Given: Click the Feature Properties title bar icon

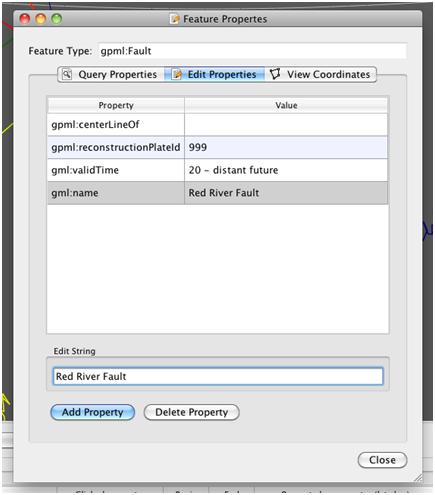Looking at the screenshot, I should pos(174,19).
